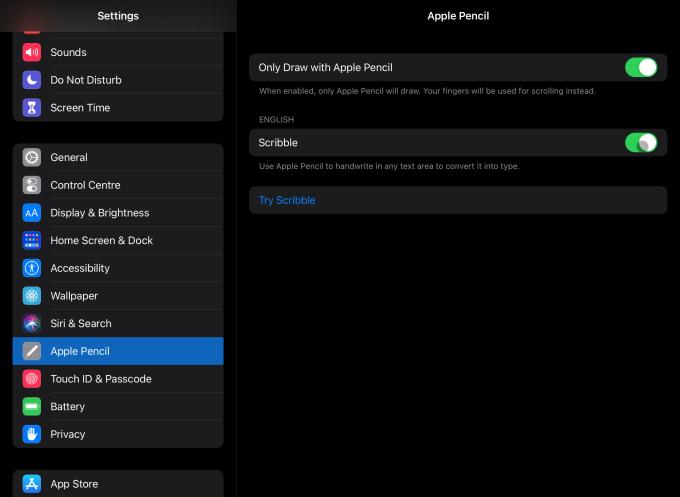Screen dimensions: 680x497
Task: Open Sounds settings
Action: coord(118,52)
